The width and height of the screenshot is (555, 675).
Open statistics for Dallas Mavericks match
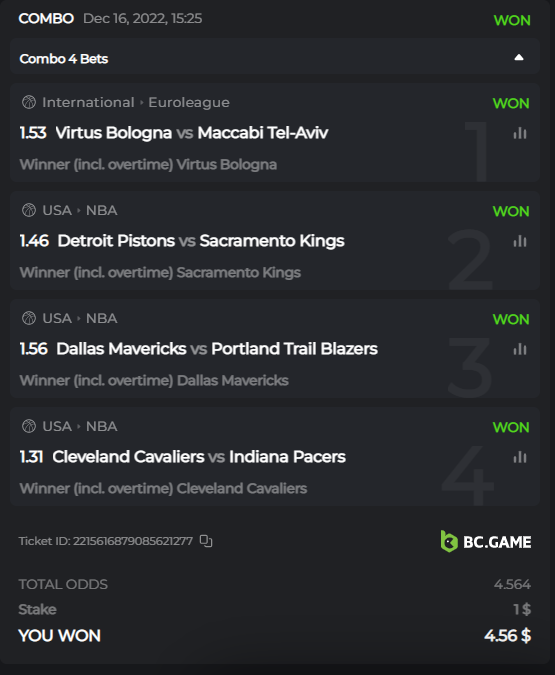click(520, 349)
